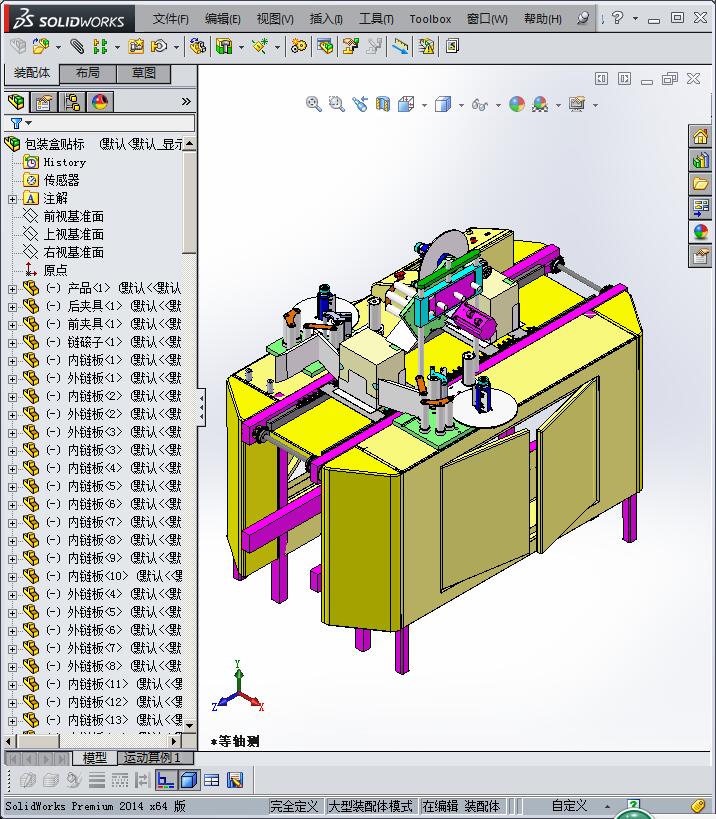This screenshot has width=716, height=819.
Task: Open the 插入(I) menu
Action: (x=326, y=19)
